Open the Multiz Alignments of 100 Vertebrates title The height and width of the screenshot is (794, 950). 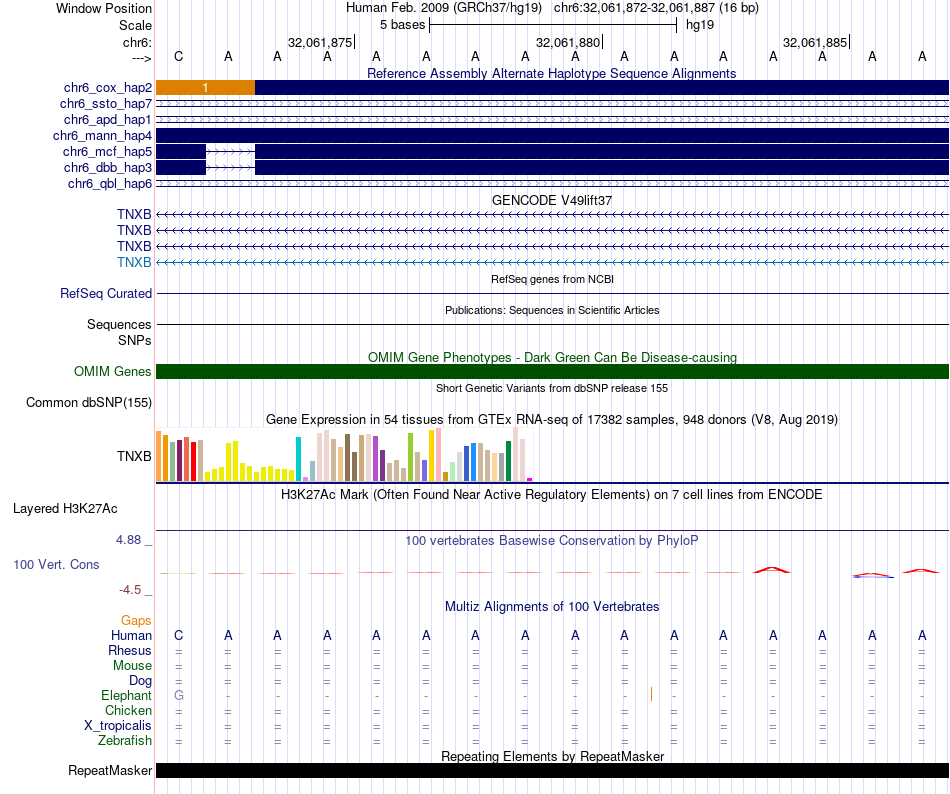(552, 607)
